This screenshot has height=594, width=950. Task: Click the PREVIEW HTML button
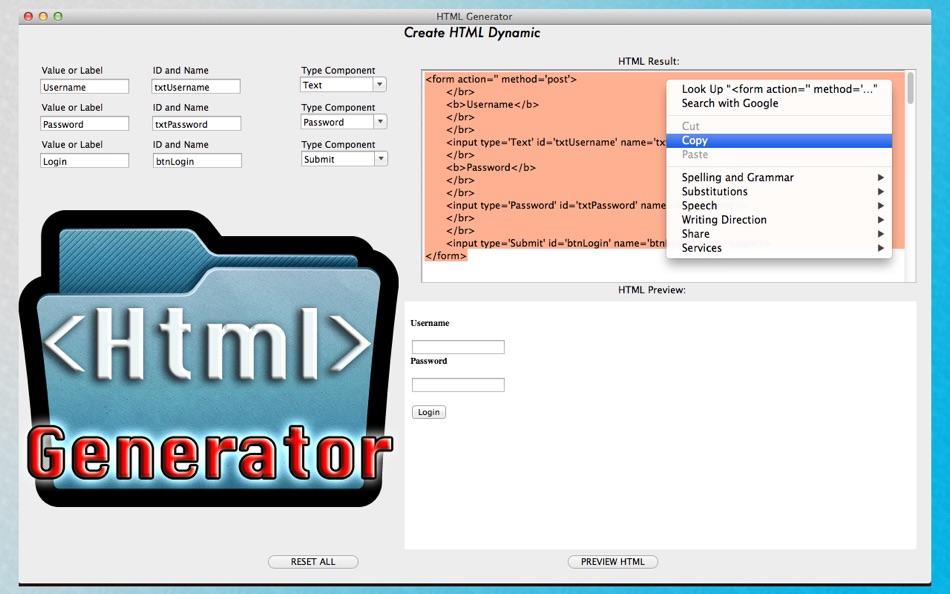coord(613,562)
